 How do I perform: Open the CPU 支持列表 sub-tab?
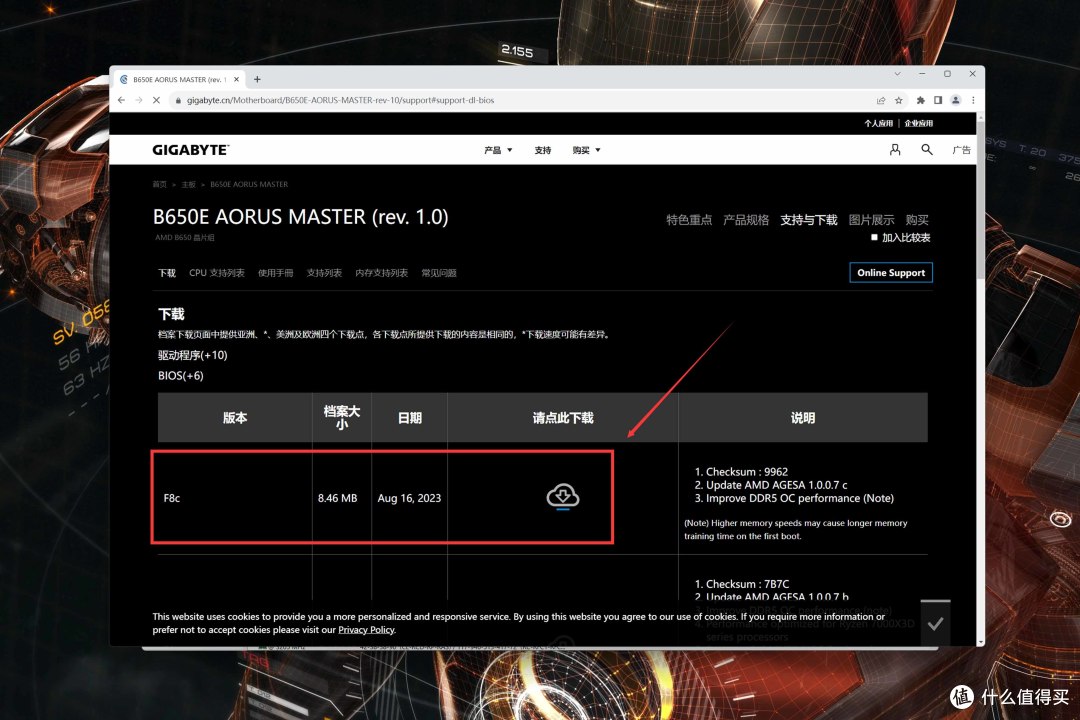click(217, 273)
